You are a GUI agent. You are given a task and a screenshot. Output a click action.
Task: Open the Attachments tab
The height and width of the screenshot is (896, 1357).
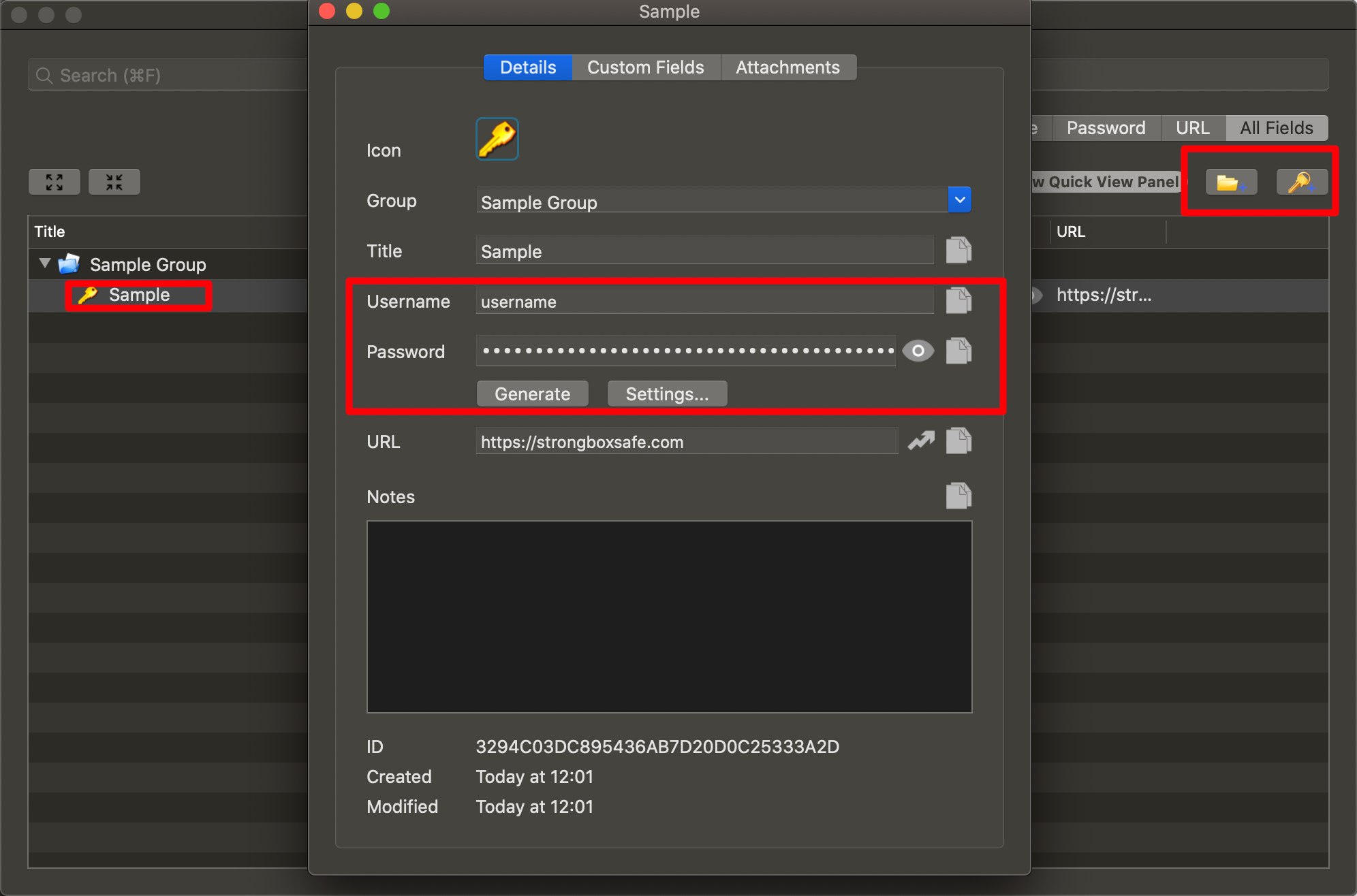[x=787, y=67]
